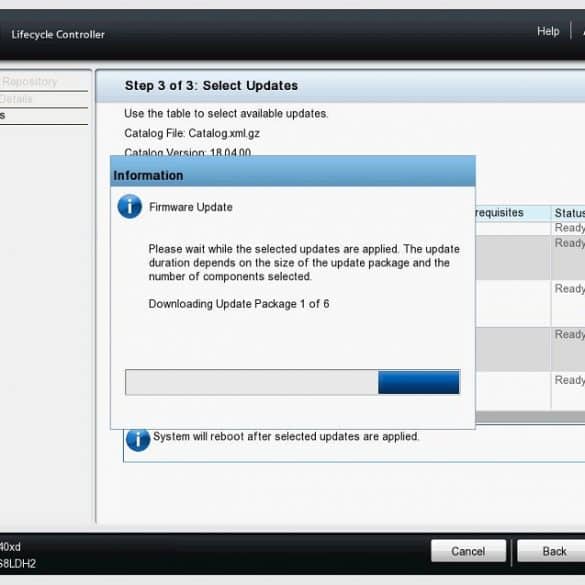585x585 pixels.
Task: Click 'Catalog File: Catalog.xml.gz' text
Action: 192,133
